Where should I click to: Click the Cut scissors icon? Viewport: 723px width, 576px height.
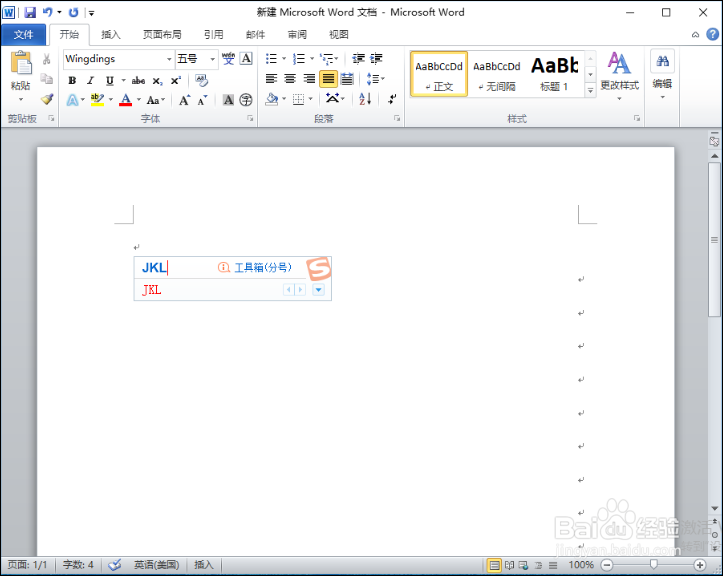[47, 59]
